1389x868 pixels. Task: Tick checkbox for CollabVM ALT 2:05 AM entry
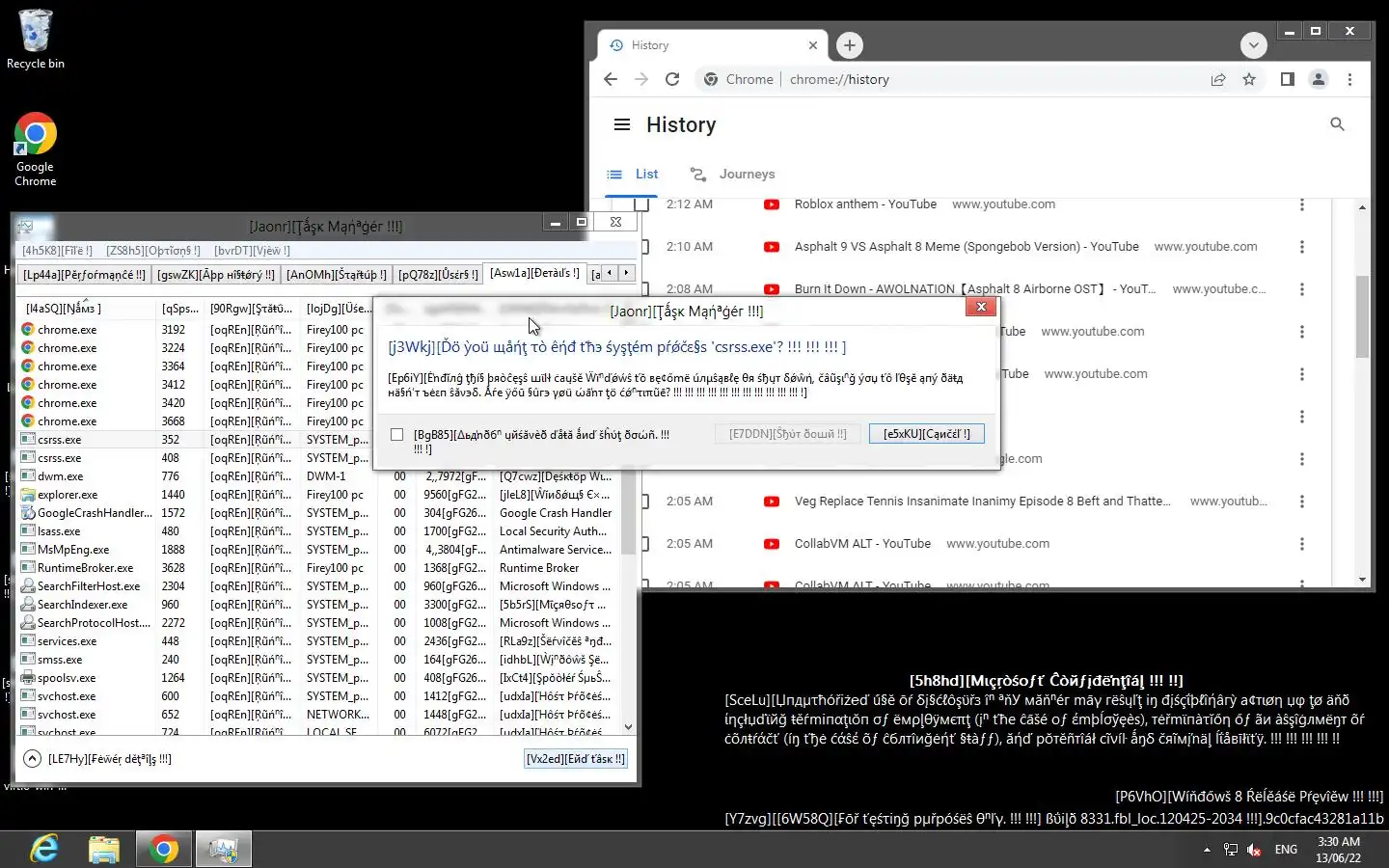[645, 544]
